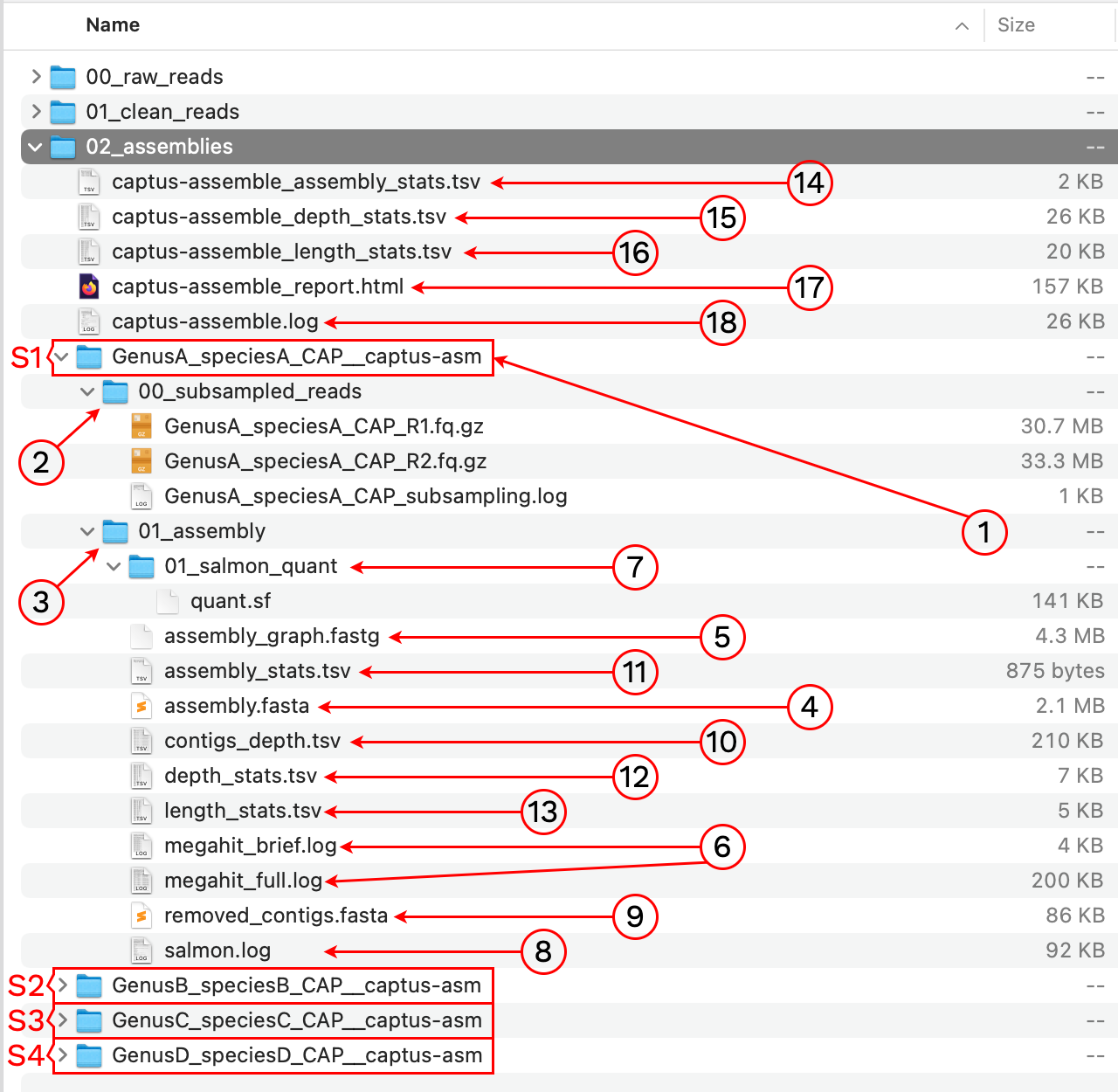This screenshot has height=1092, width=1118.
Task: Expand the 00_raw_reads folder chevron
Action: 36,77
